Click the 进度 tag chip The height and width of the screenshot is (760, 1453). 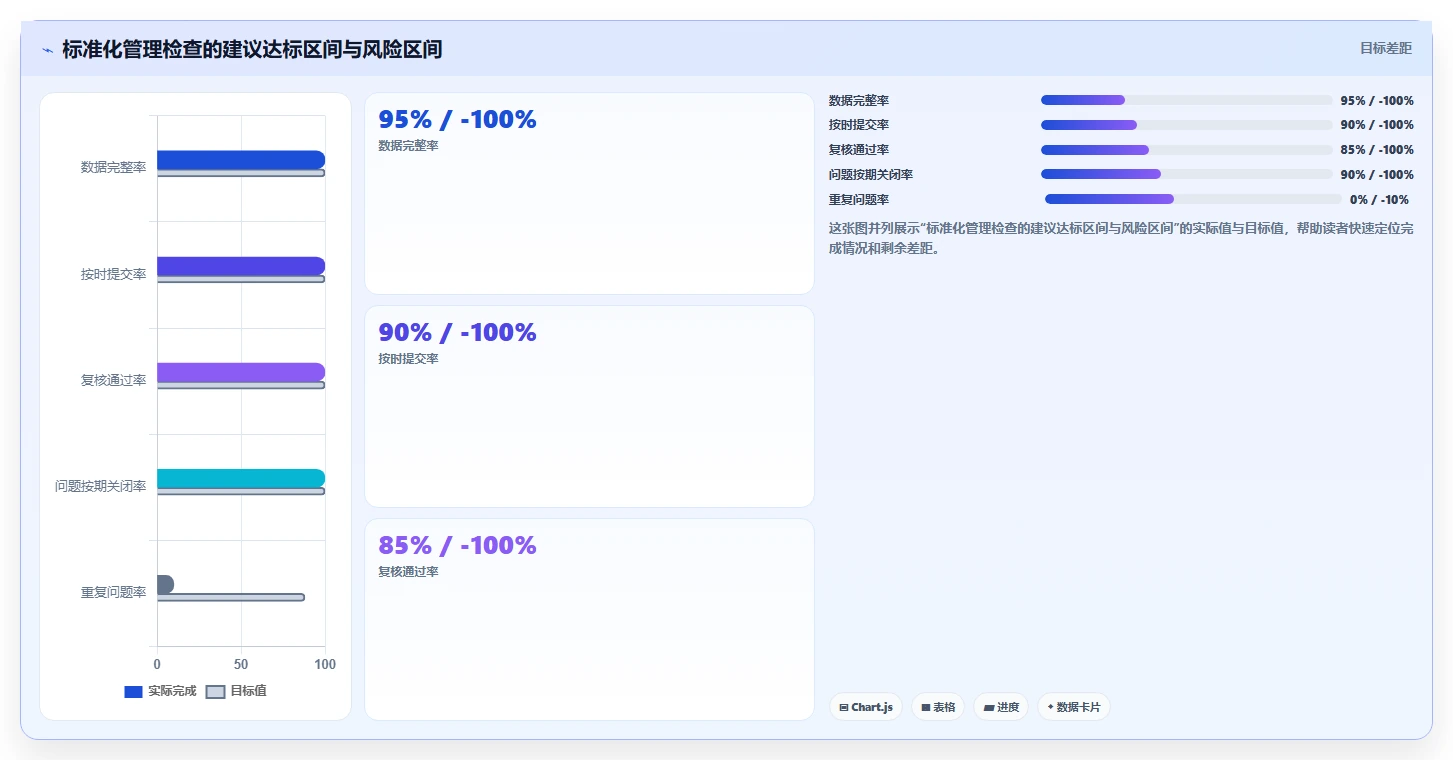[1001, 707]
